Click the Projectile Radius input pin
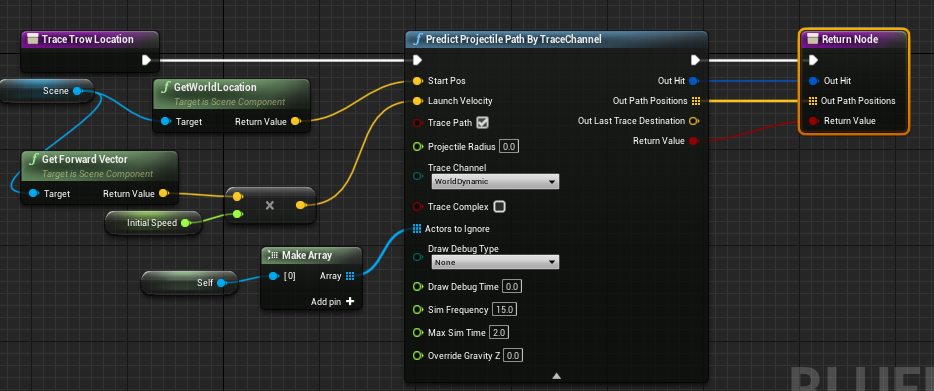Viewport: 934px width, 391px height. point(418,147)
